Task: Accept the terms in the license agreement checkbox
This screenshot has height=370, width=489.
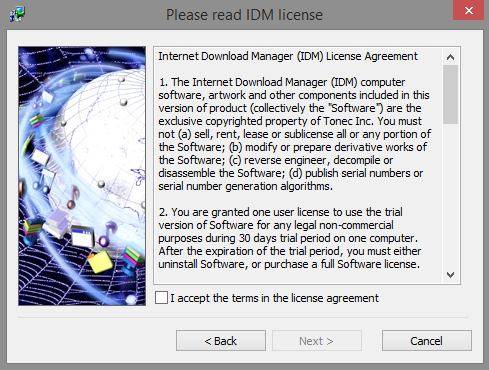Action: click(161, 298)
